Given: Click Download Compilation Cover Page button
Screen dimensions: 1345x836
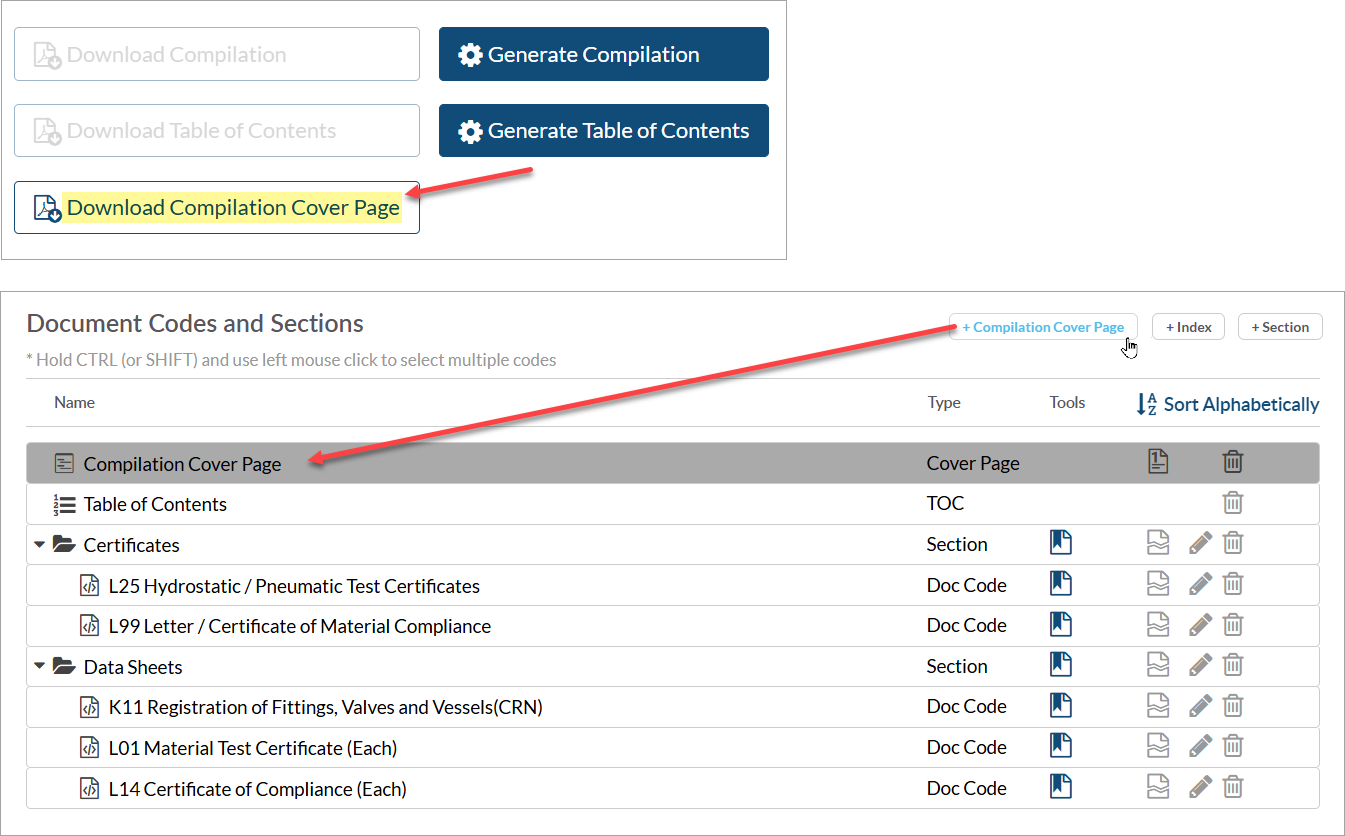Looking at the screenshot, I should (x=217, y=208).
